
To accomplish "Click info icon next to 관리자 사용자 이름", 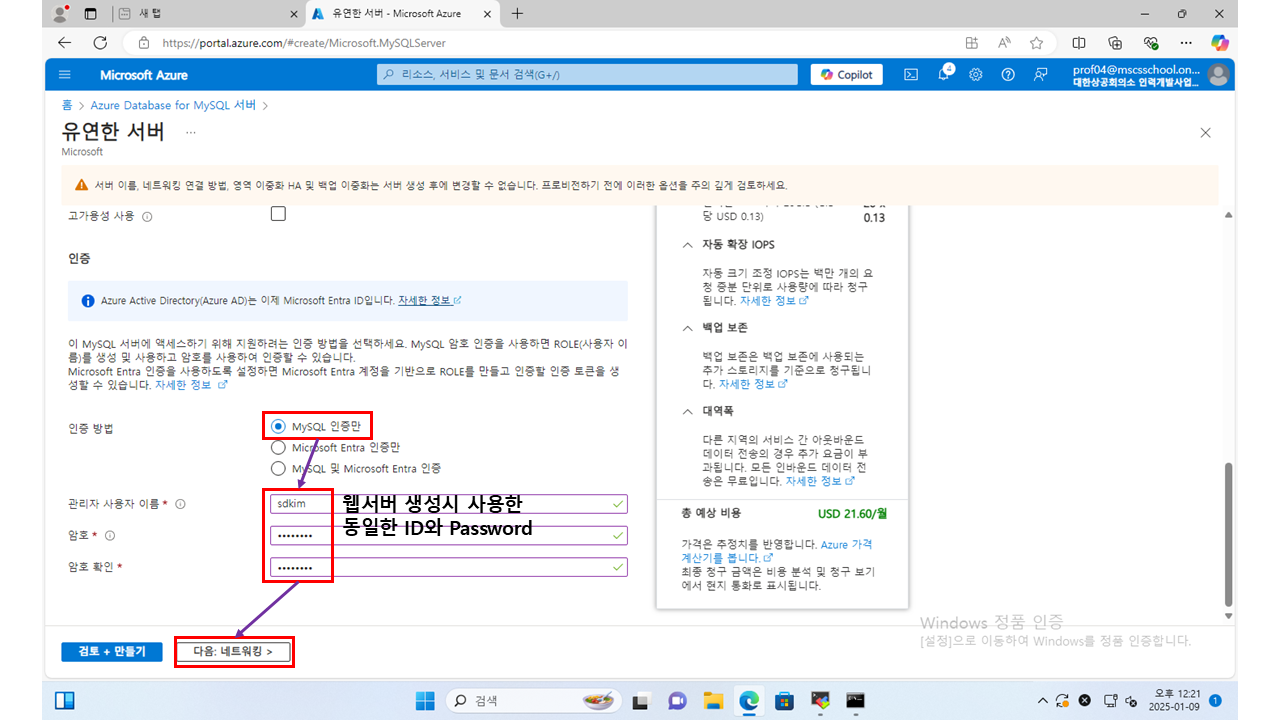I will pyautogui.click(x=181, y=505).
